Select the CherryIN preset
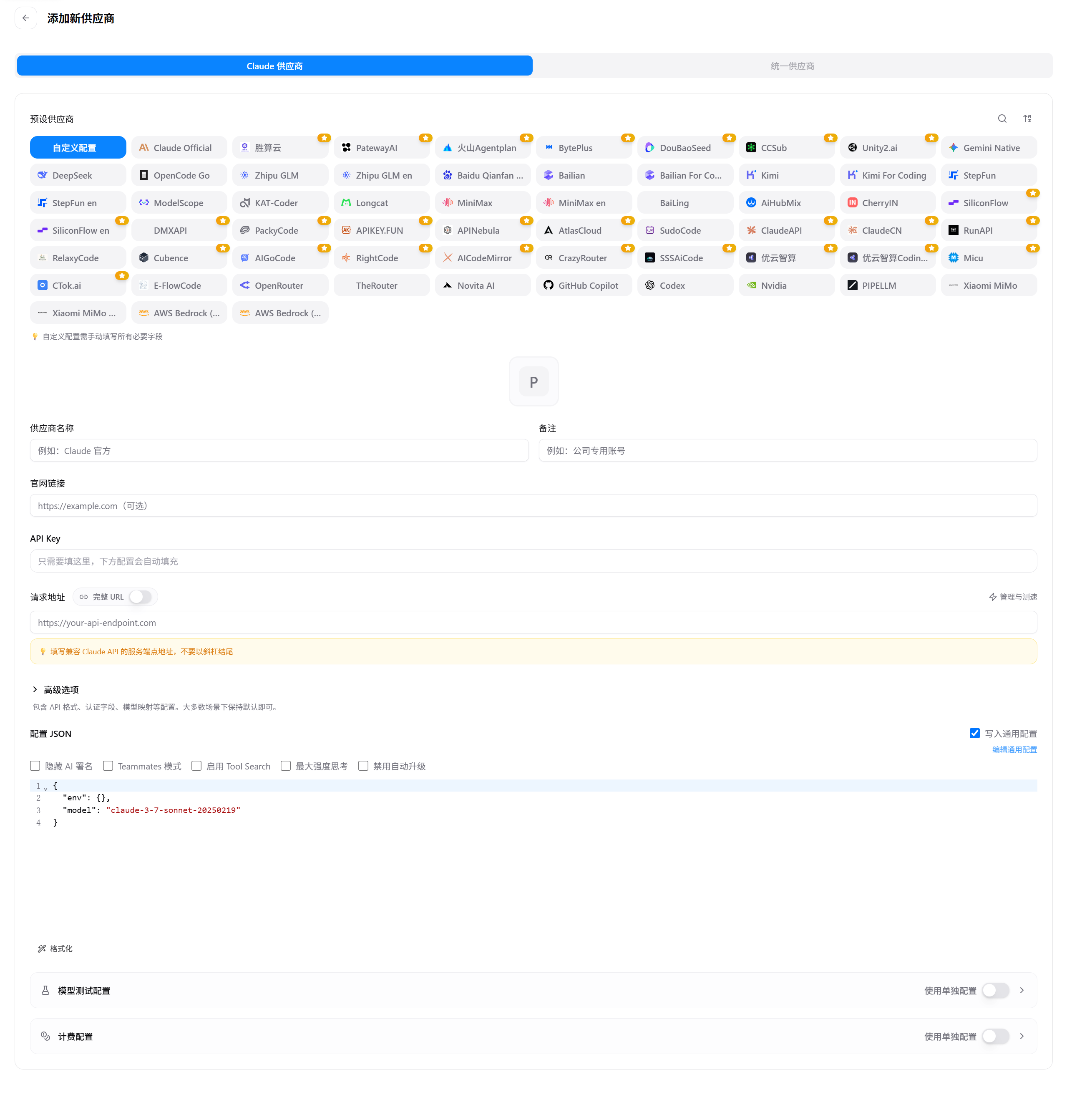The image size is (1067, 1120). point(888,203)
